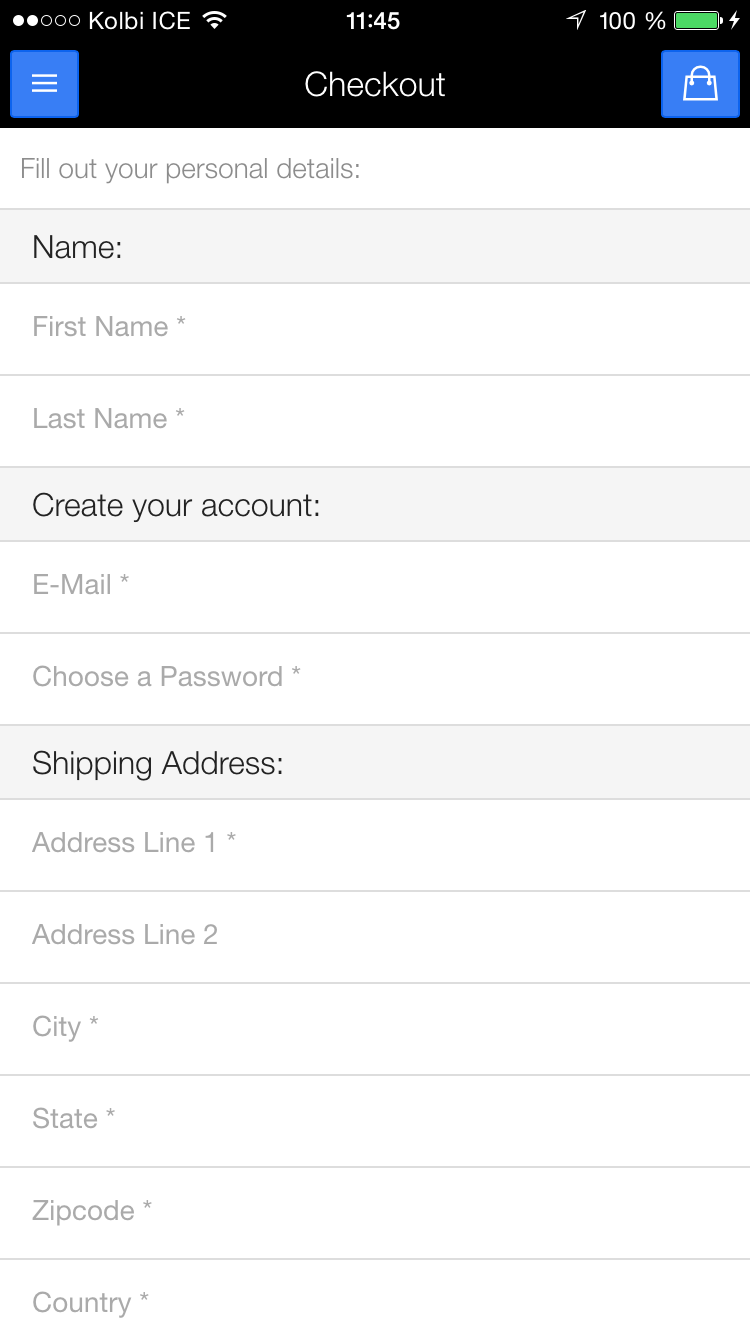Tap the First Name input field

pos(375,327)
